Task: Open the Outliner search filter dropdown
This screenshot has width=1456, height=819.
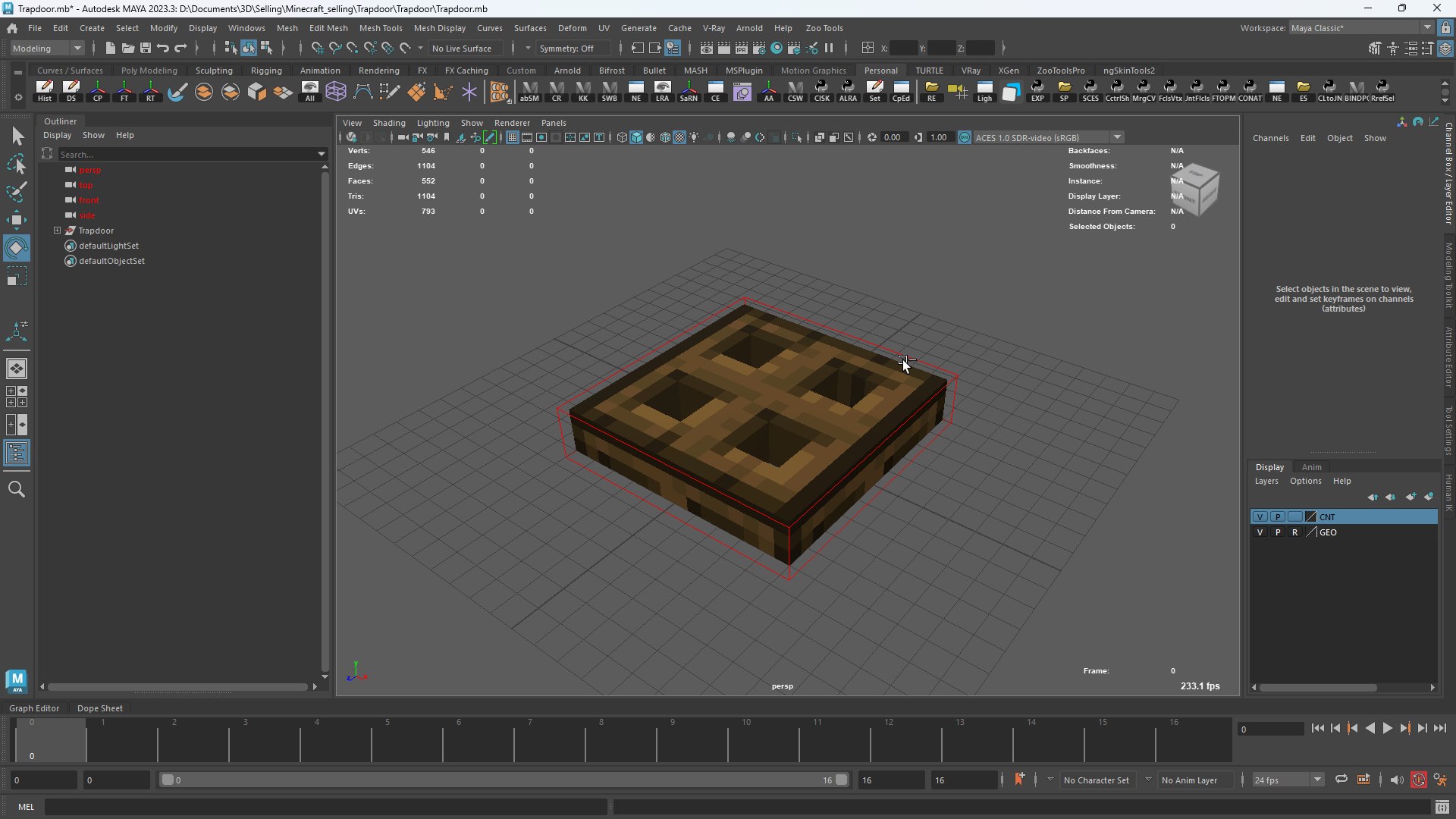Action: coord(322,154)
